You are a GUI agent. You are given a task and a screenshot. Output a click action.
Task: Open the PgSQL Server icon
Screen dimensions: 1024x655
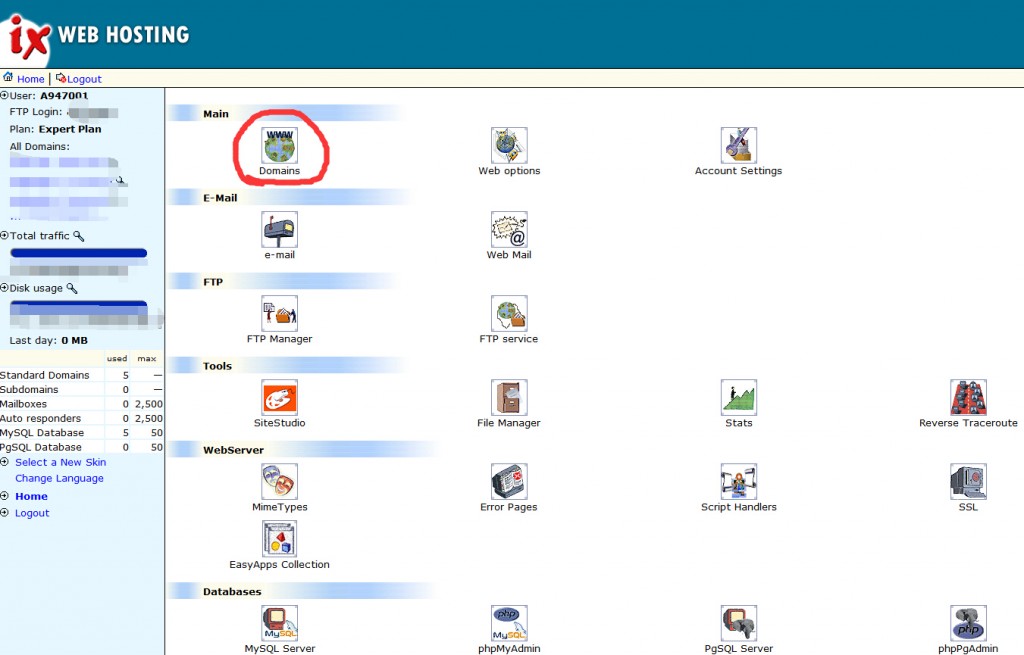(739, 623)
